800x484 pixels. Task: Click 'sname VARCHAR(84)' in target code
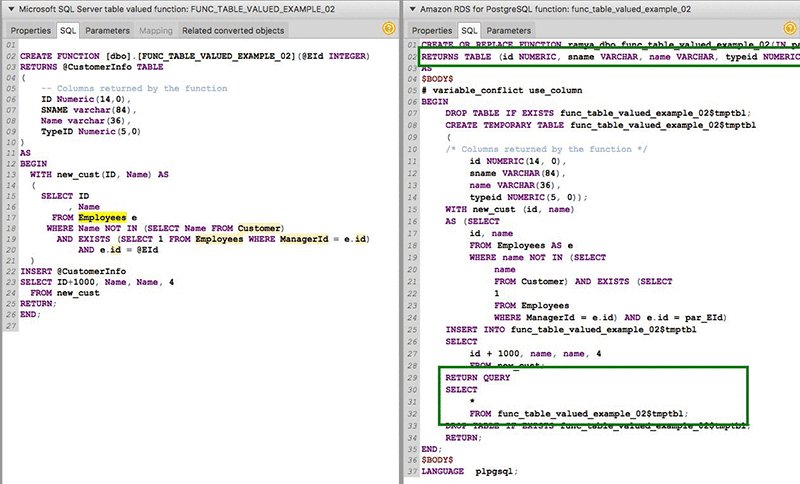coord(515,173)
